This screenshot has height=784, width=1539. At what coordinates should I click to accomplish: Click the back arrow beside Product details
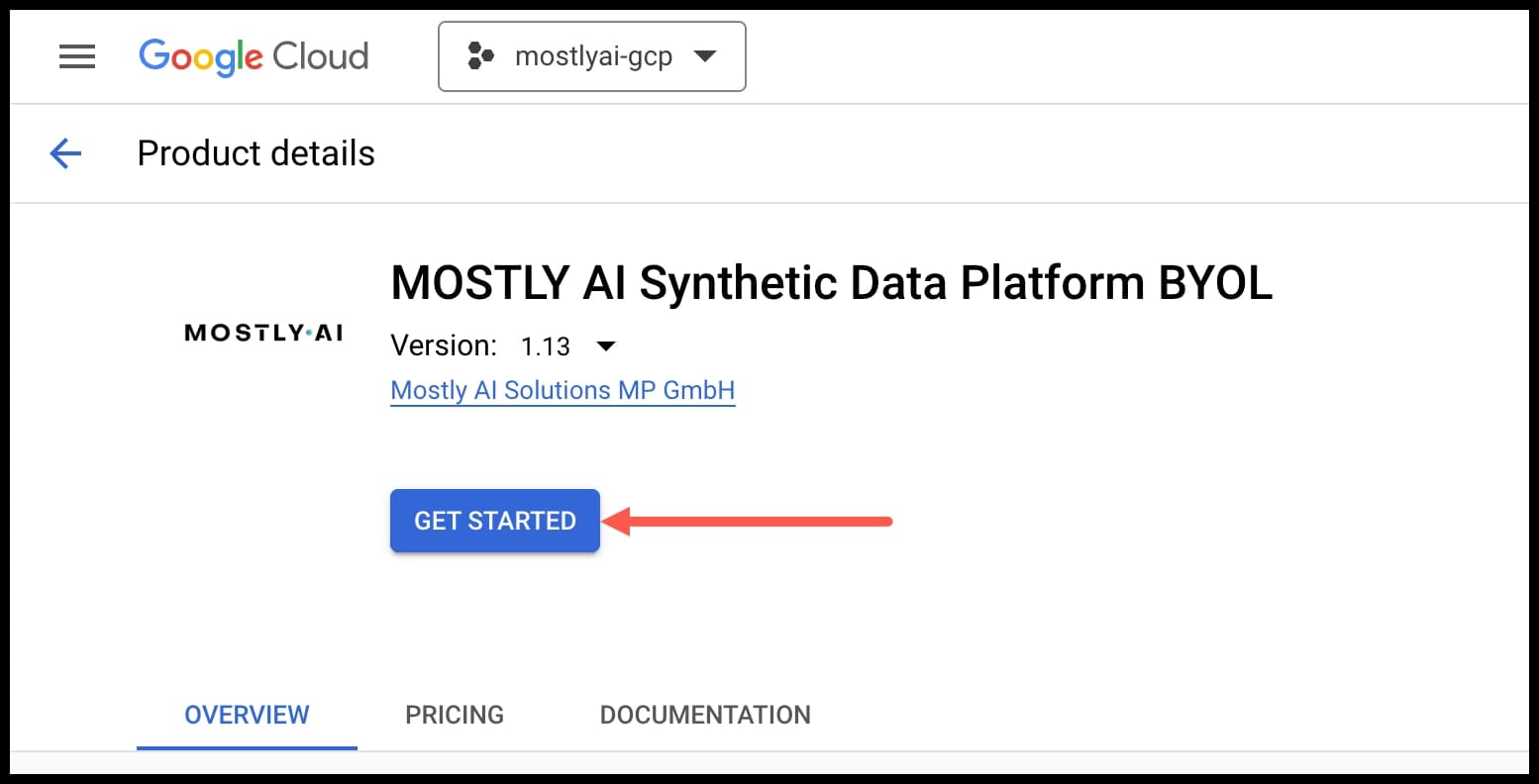pyautogui.click(x=64, y=153)
